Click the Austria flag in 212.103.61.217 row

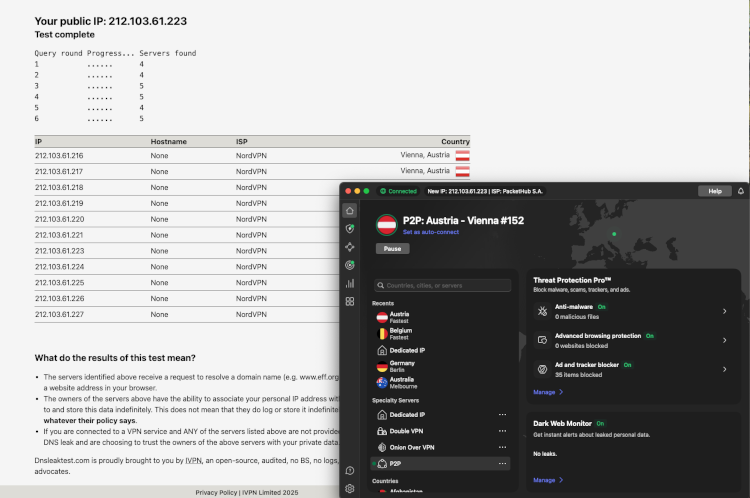point(463,171)
